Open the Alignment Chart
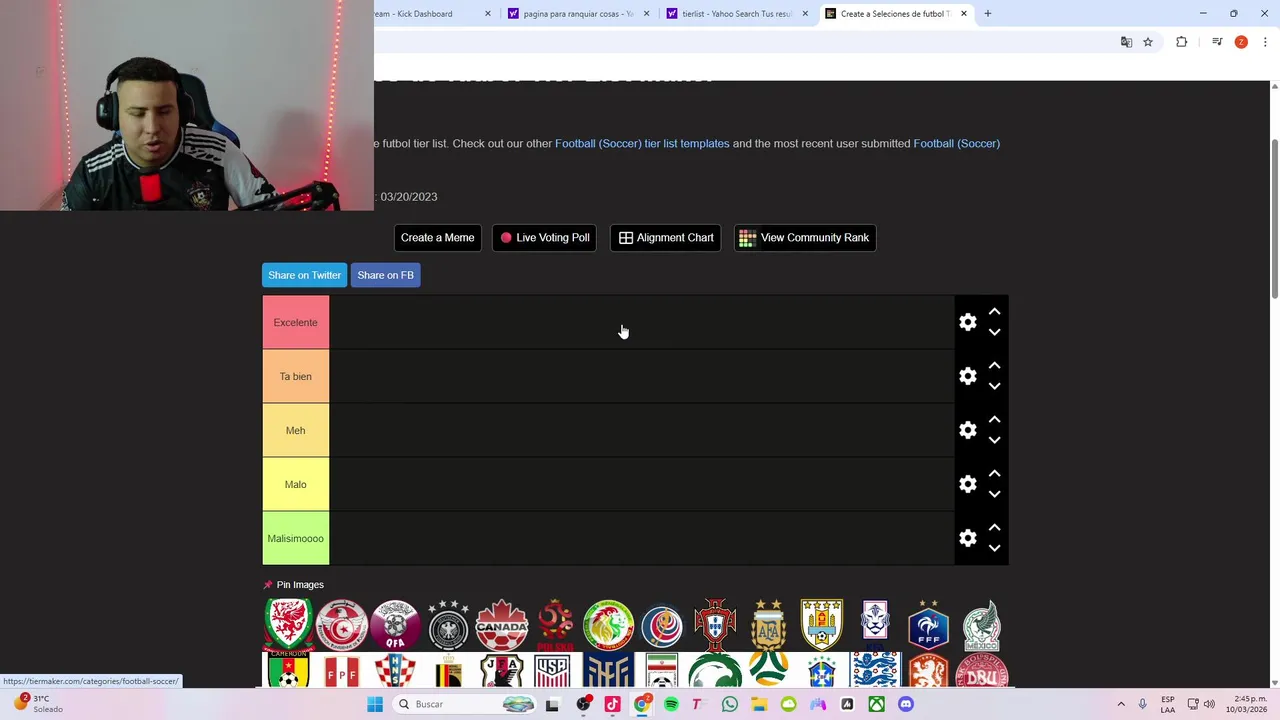The height and width of the screenshot is (720, 1280). [665, 237]
